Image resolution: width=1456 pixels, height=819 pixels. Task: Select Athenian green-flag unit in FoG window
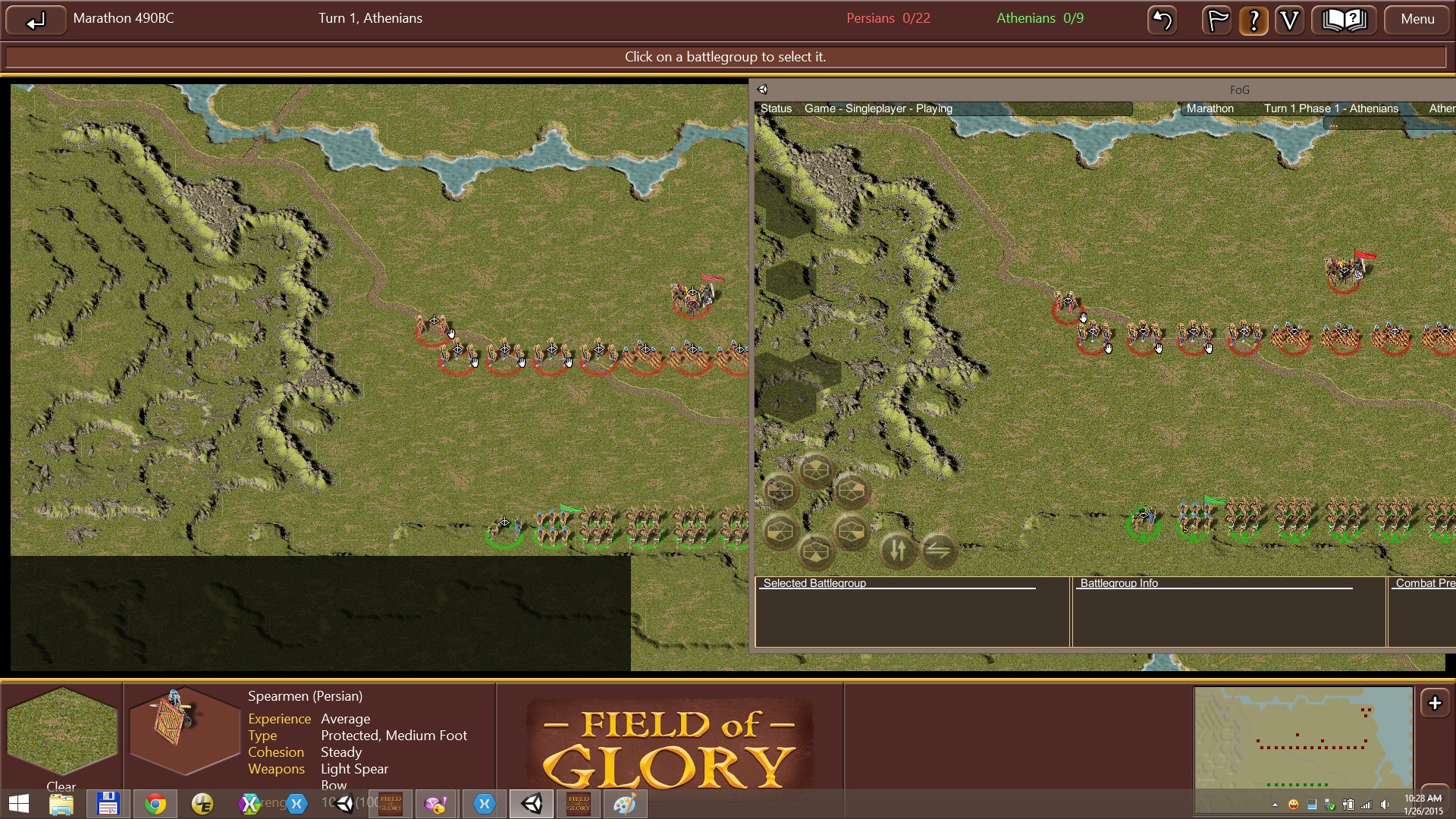click(1197, 519)
